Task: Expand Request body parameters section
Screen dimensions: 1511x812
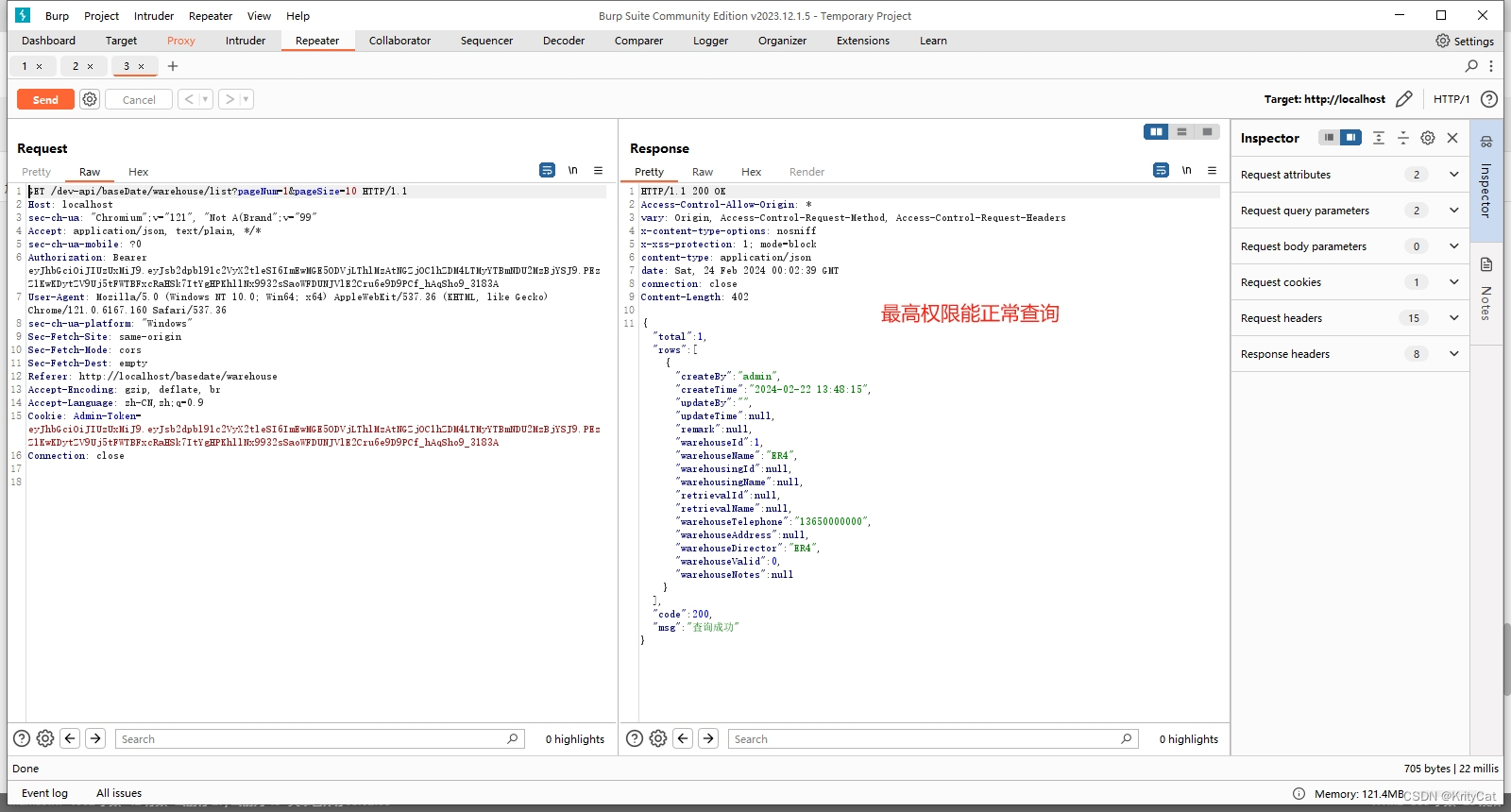Action: pos(1350,246)
